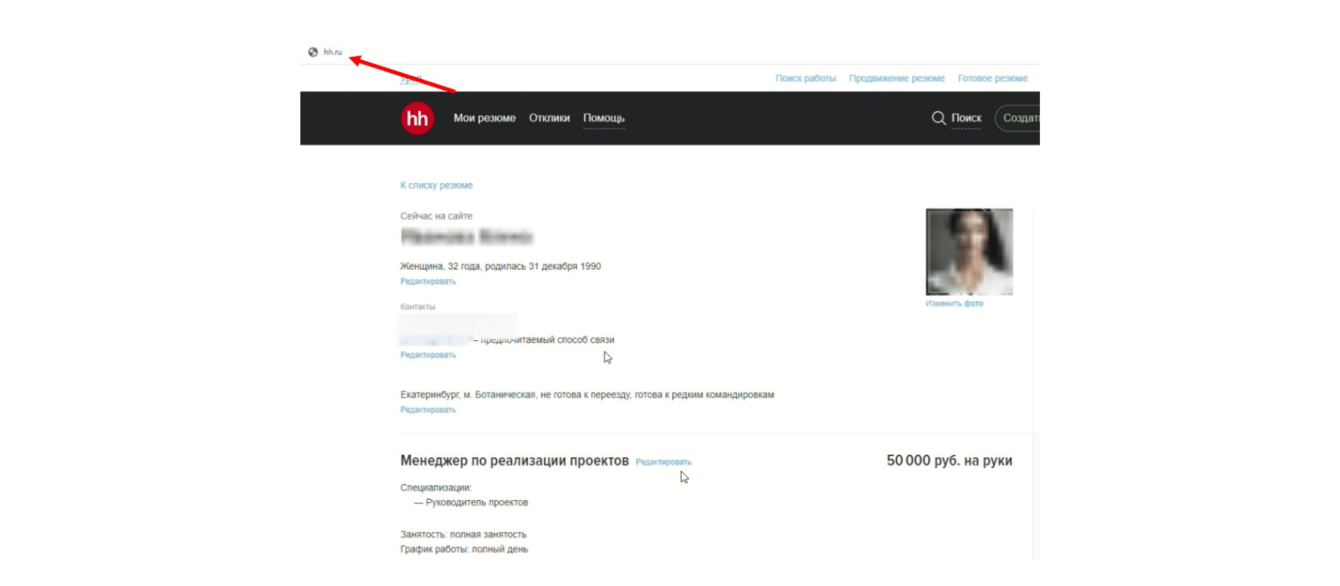Image resolution: width=1340 pixels, height=586 pixels.
Task: Go back via К списку резюме
Action: (x=437, y=185)
